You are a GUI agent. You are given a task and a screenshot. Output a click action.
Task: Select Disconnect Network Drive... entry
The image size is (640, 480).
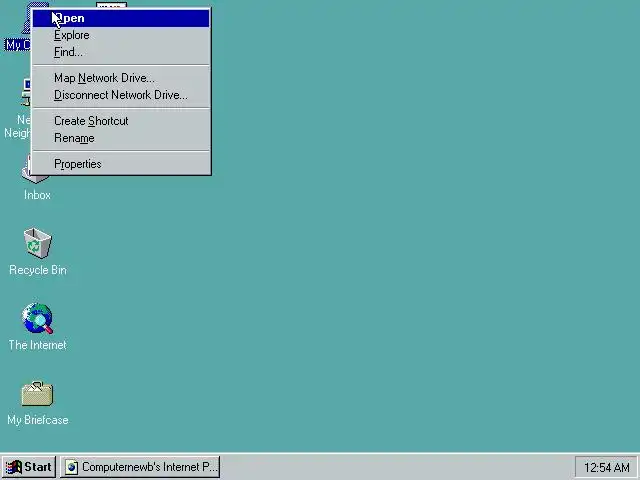click(121, 95)
